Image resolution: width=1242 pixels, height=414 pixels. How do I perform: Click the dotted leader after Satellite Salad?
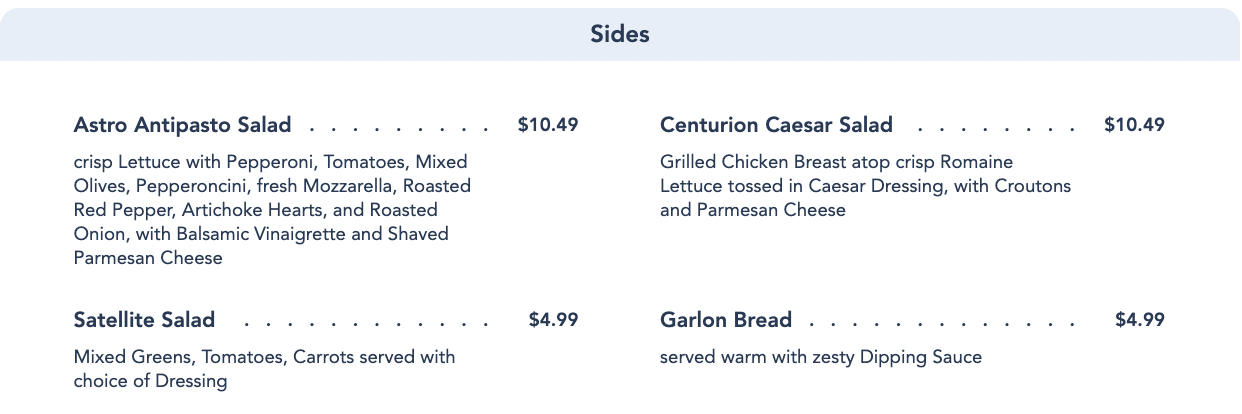click(366, 323)
